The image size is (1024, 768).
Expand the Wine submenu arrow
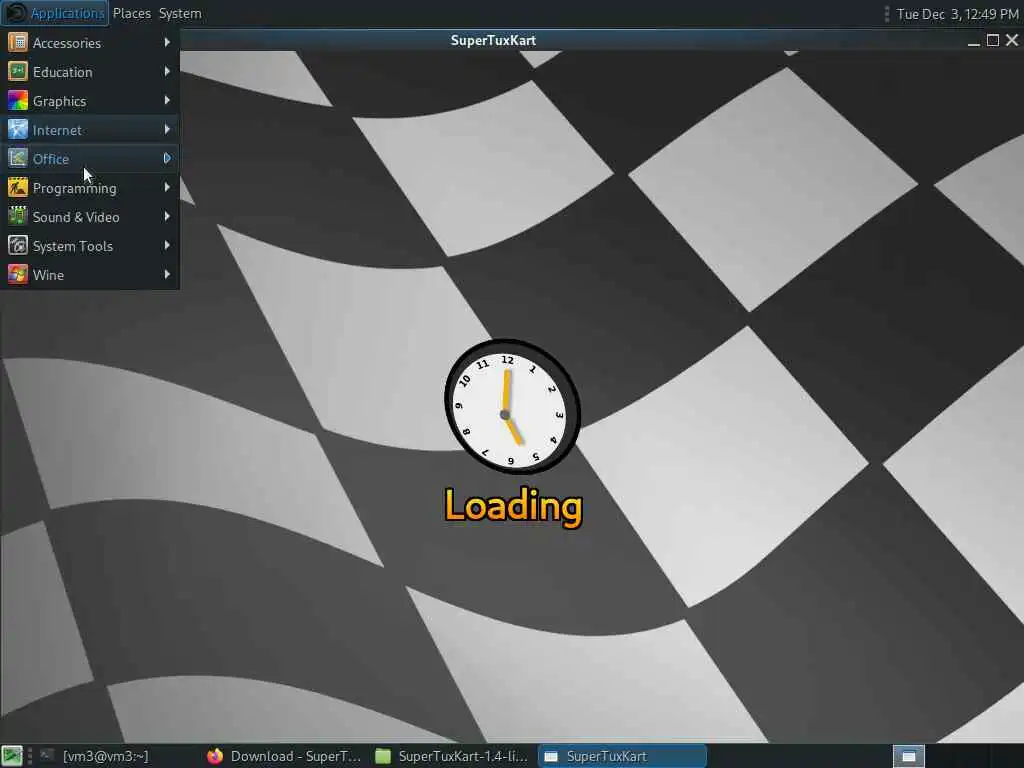click(167, 274)
